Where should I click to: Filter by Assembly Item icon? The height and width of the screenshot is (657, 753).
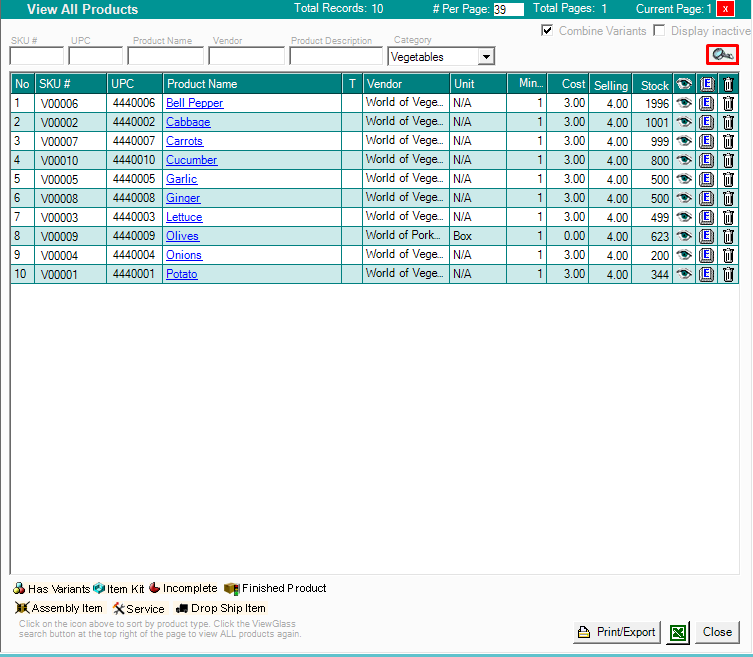click(x=22, y=608)
